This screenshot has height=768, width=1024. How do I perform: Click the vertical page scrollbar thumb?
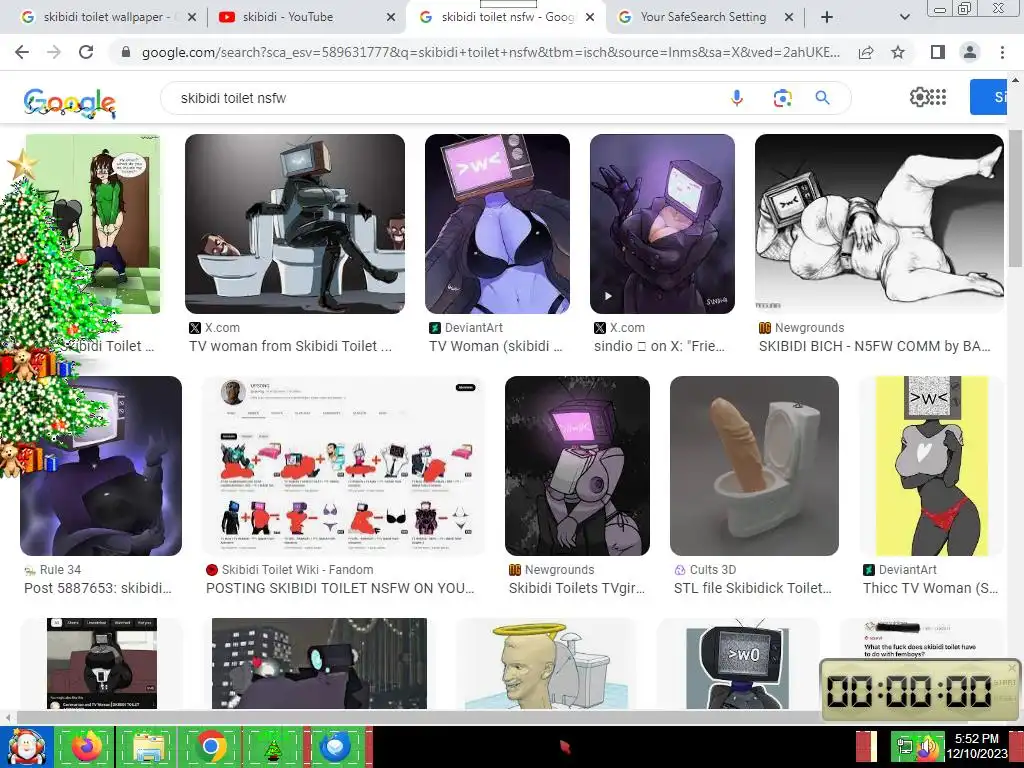(x=1015, y=199)
